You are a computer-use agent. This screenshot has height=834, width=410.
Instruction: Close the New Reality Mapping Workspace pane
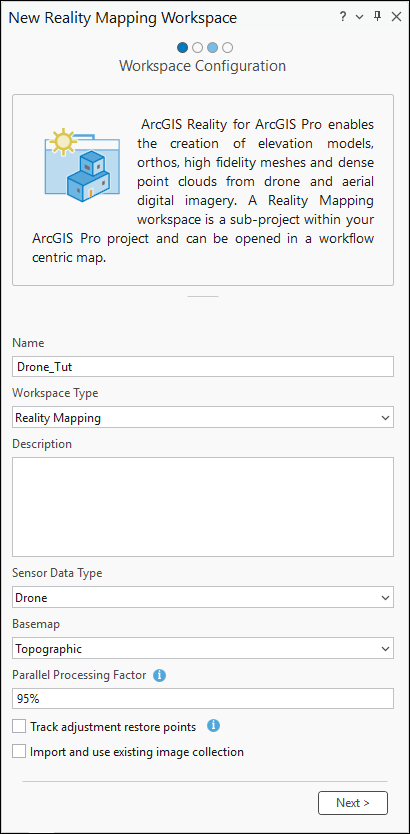(396, 17)
